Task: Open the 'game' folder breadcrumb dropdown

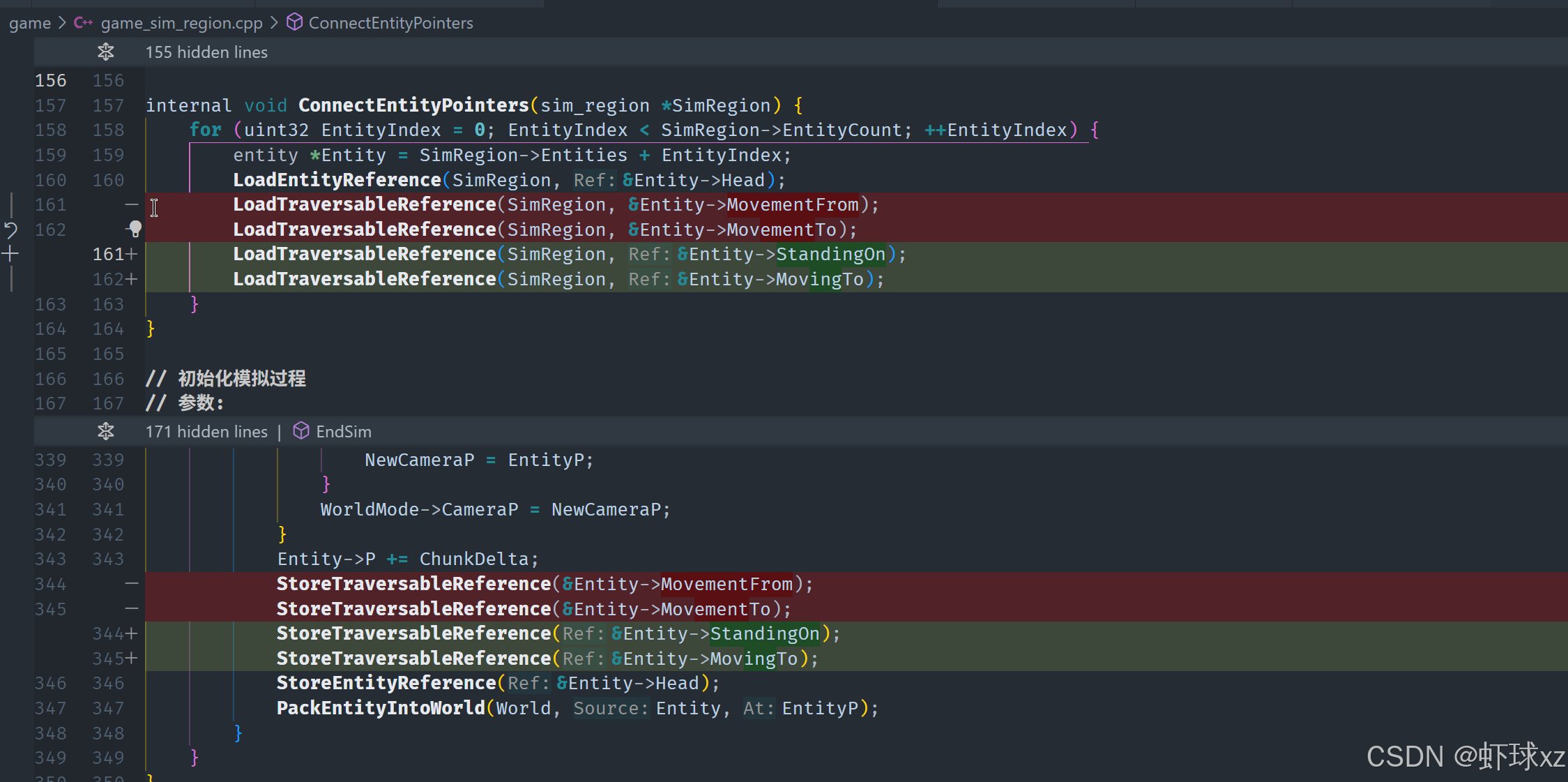Action: (x=29, y=23)
